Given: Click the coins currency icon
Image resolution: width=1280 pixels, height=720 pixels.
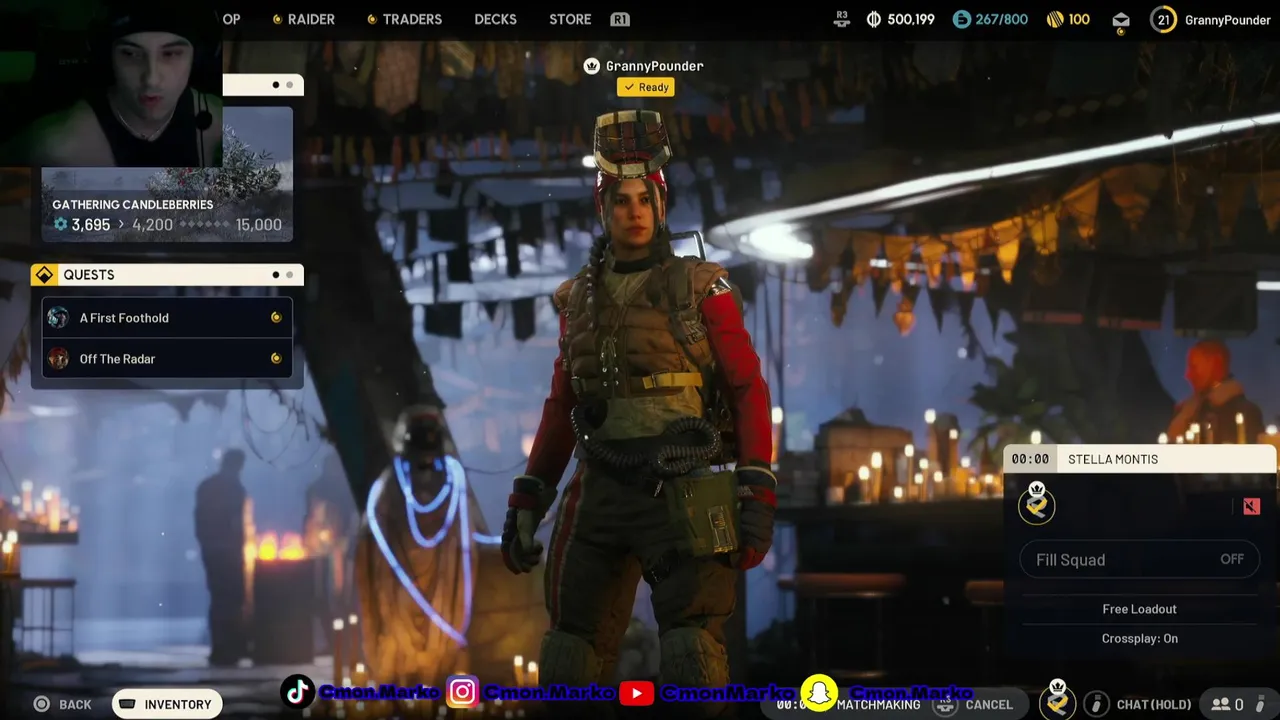Looking at the screenshot, I should click(x=873, y=19).
